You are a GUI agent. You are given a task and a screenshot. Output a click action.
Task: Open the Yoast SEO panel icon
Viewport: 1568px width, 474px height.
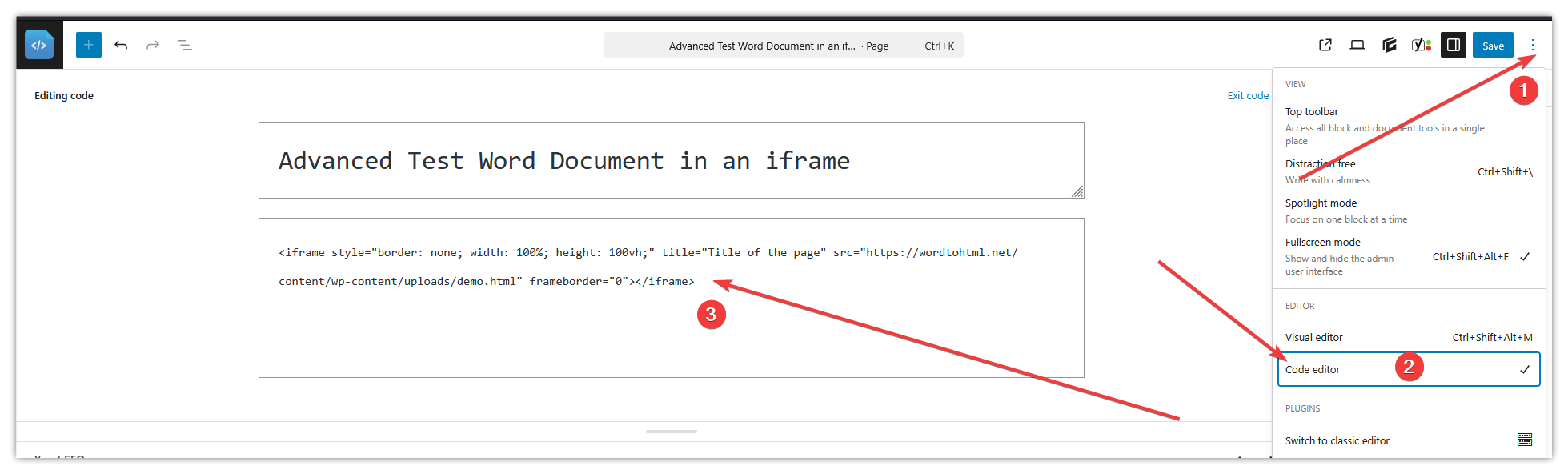coord(1421,46)
